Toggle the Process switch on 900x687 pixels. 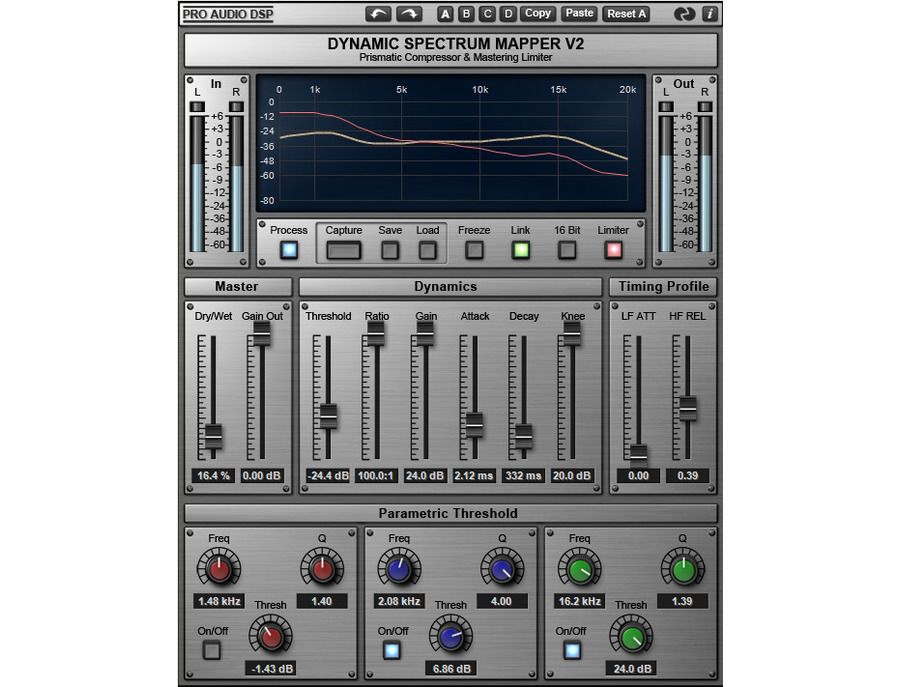click(x=288, y=248)
